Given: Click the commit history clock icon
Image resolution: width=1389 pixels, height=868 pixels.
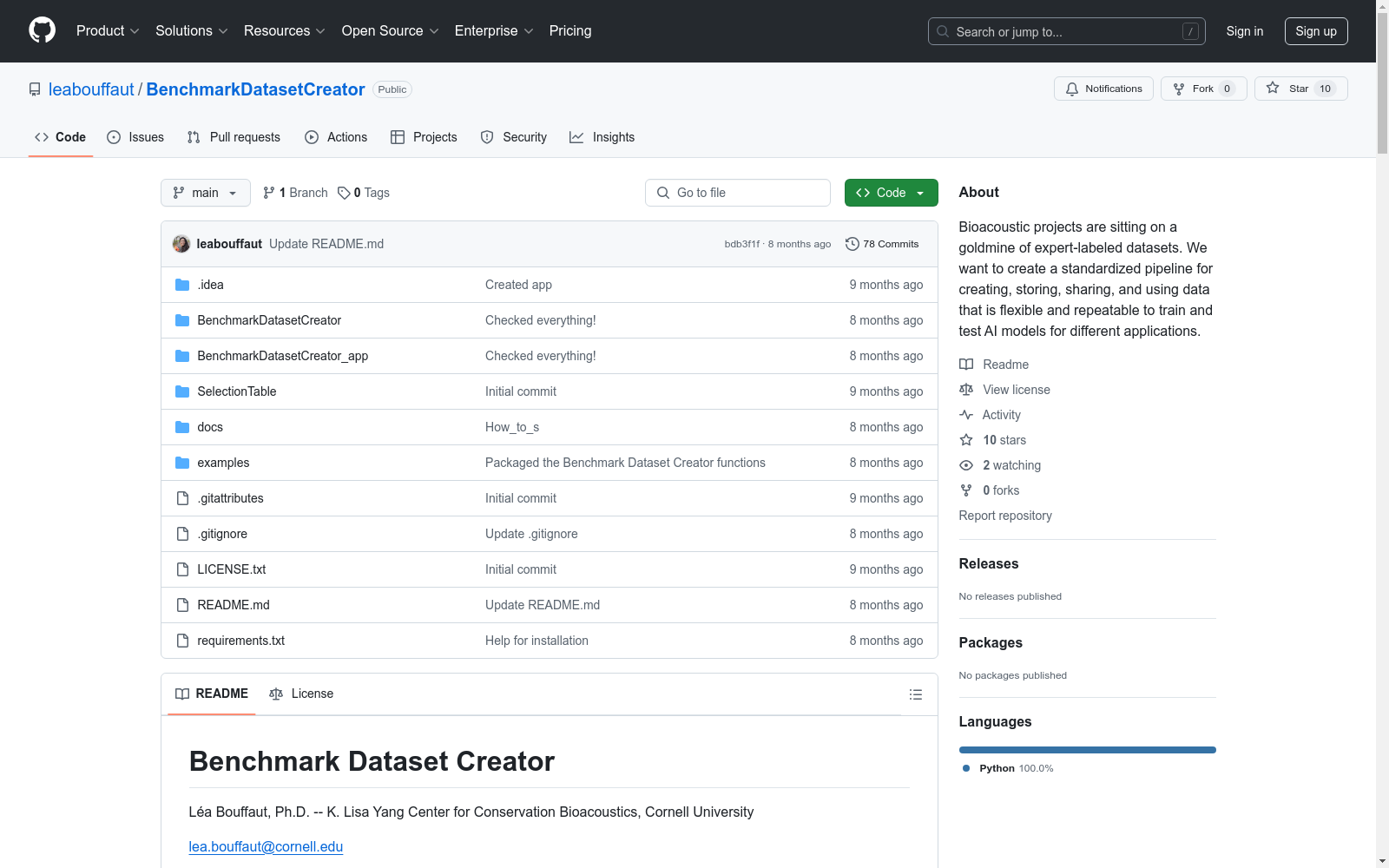Looking at the screenshot, I should point(852,244).
